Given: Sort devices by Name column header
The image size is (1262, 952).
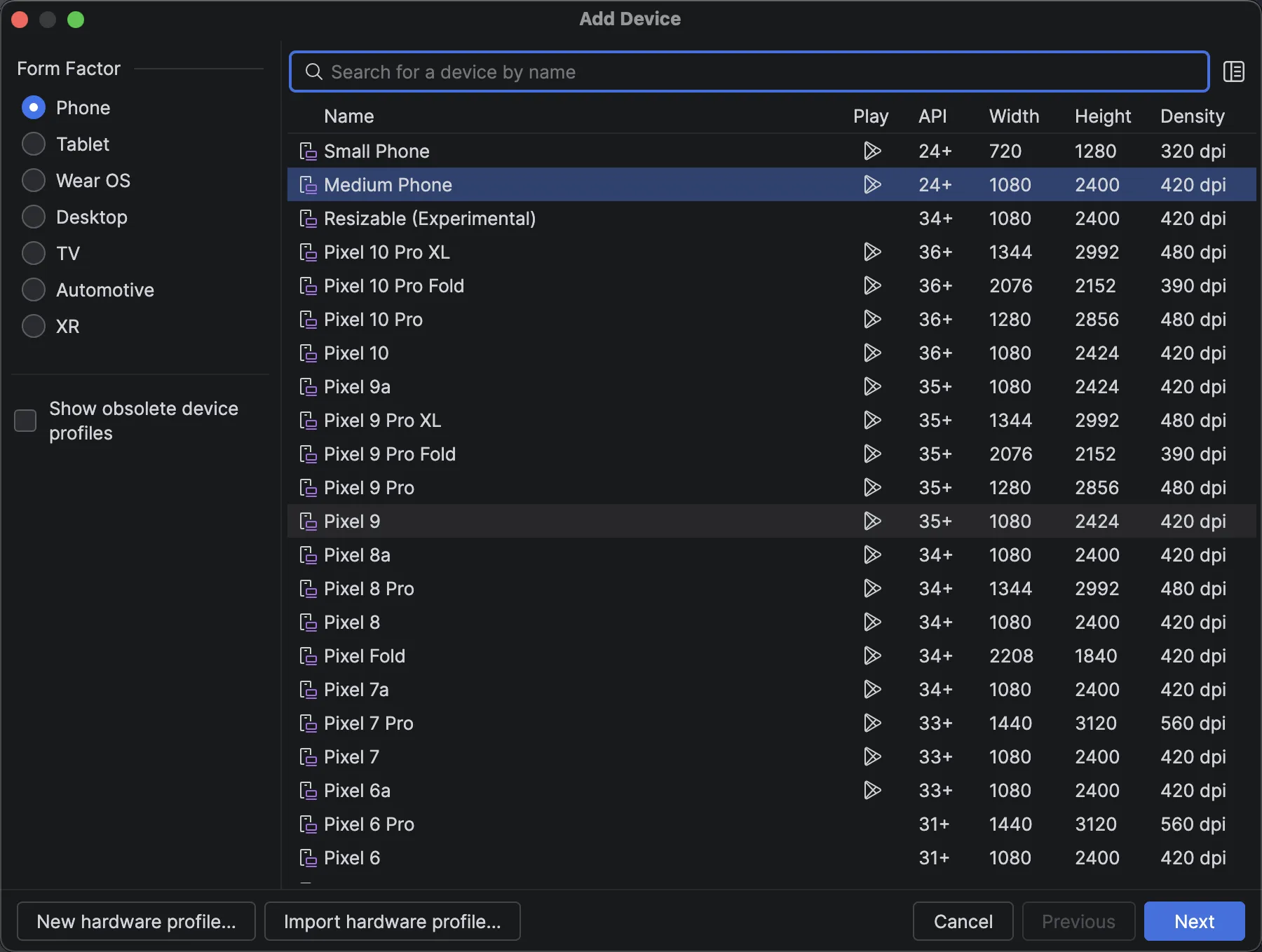Looking at the screenshot, I should (348, 116).
